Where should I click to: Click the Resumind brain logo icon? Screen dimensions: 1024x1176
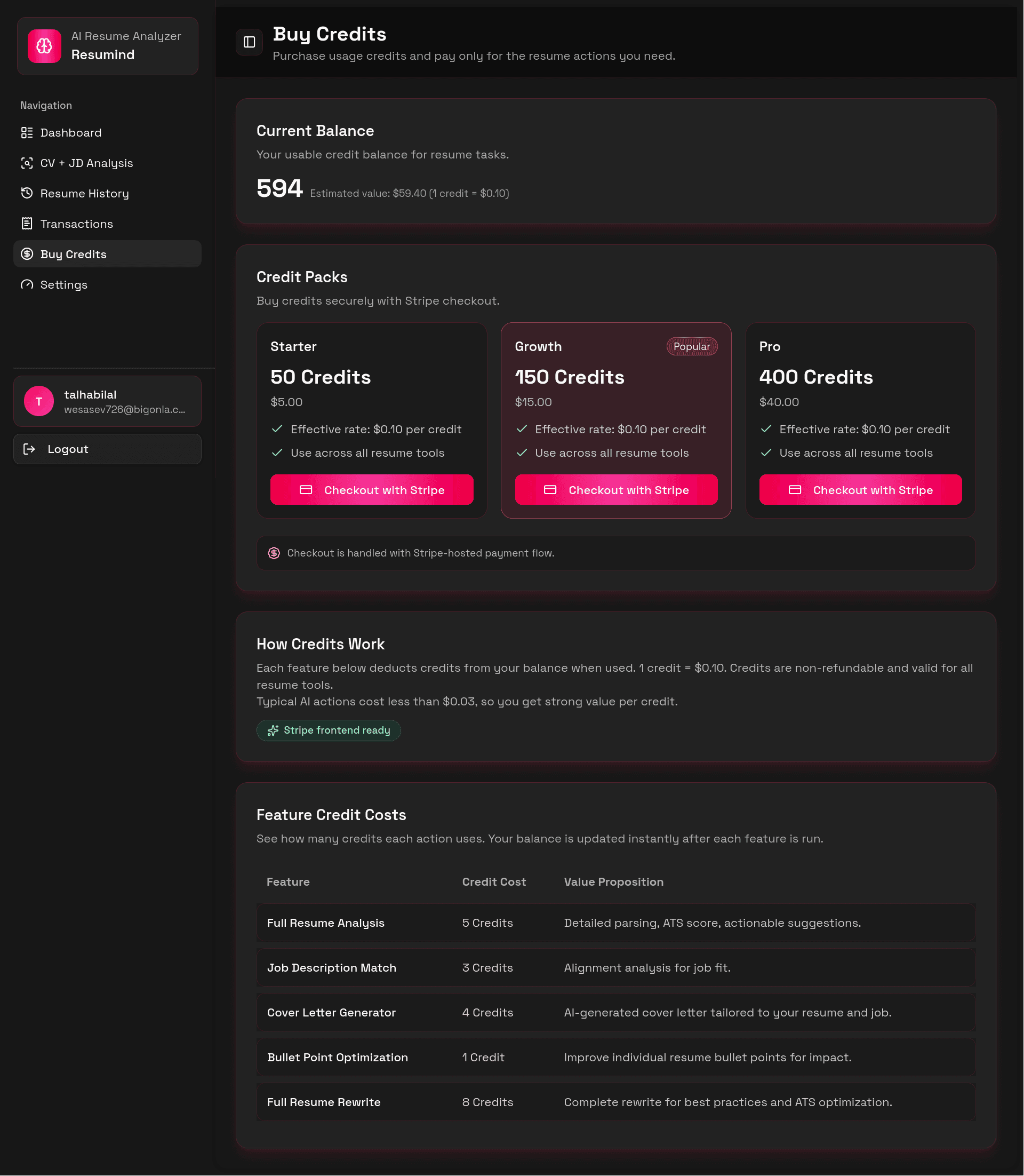(x=45, y=46)
